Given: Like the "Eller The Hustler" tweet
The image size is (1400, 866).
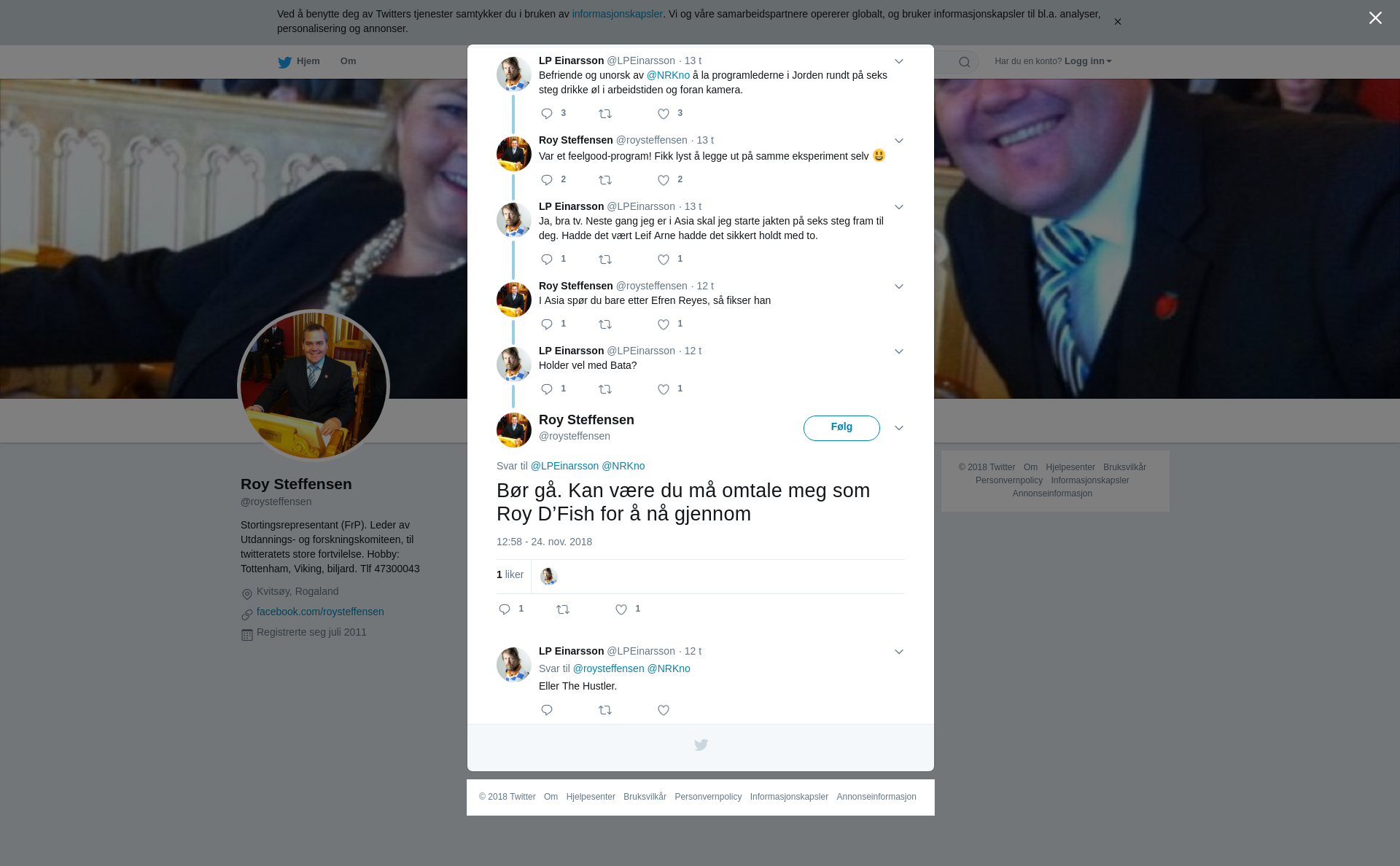Looking at the screenshot, I should point(664,710).
